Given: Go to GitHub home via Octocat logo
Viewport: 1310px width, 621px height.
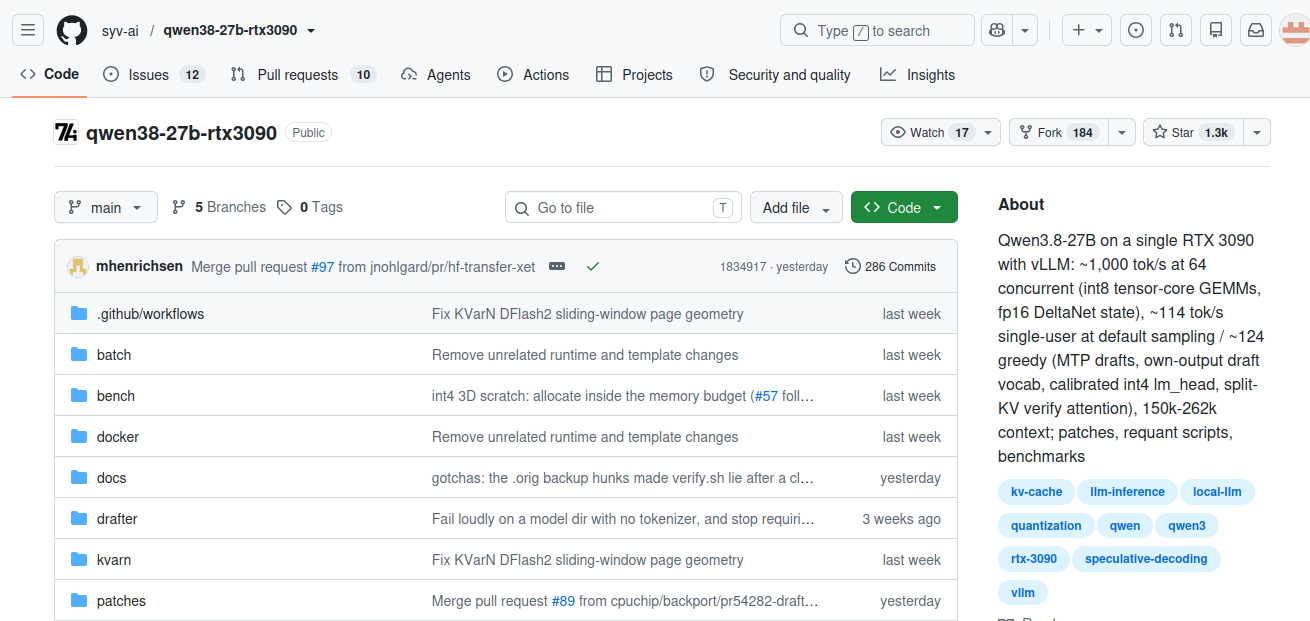Looking at the screenshot, I should (x=72, y=30).
